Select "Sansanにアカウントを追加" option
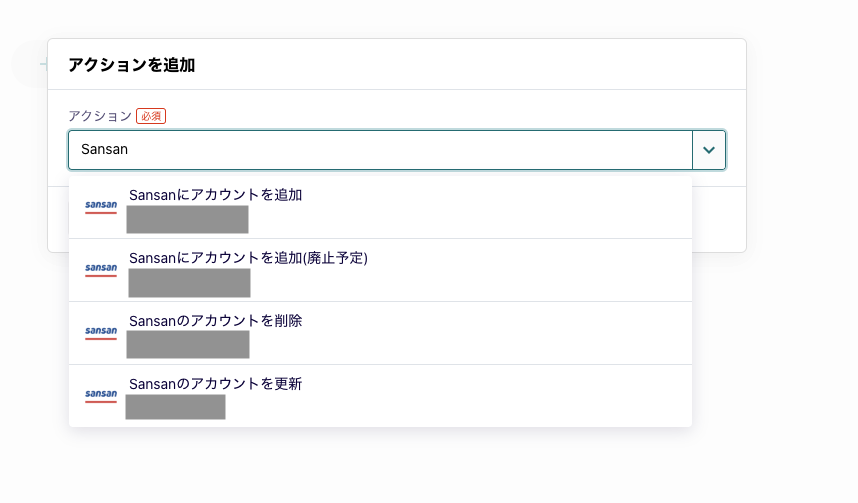 point(380,207)
